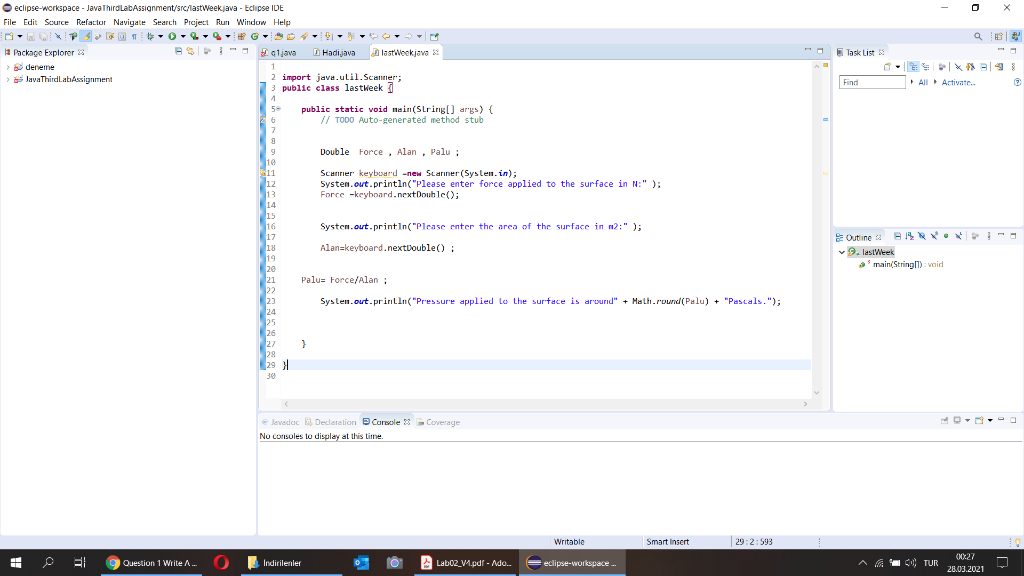Viewport: 1024px width, 576px height.
Task: Click the All link in Task List
Action: click(923, 82)
